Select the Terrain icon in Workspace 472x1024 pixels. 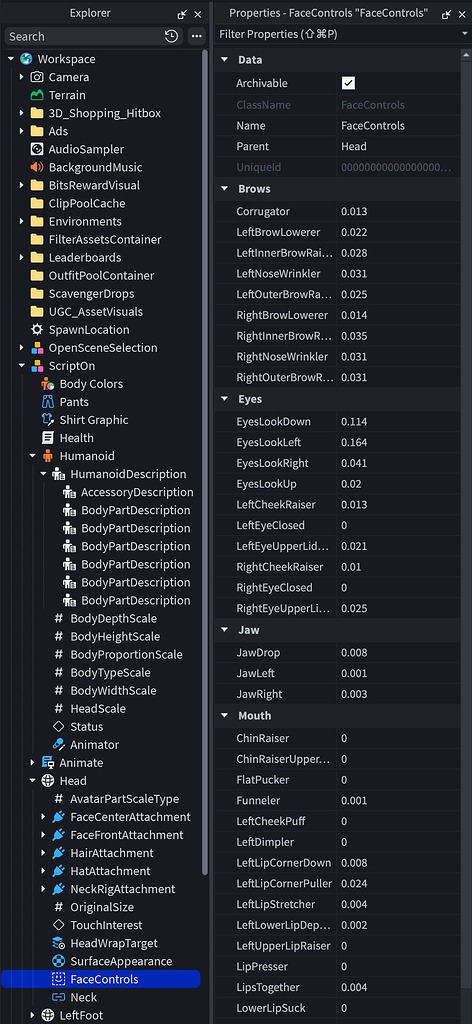tap(37, 95)
